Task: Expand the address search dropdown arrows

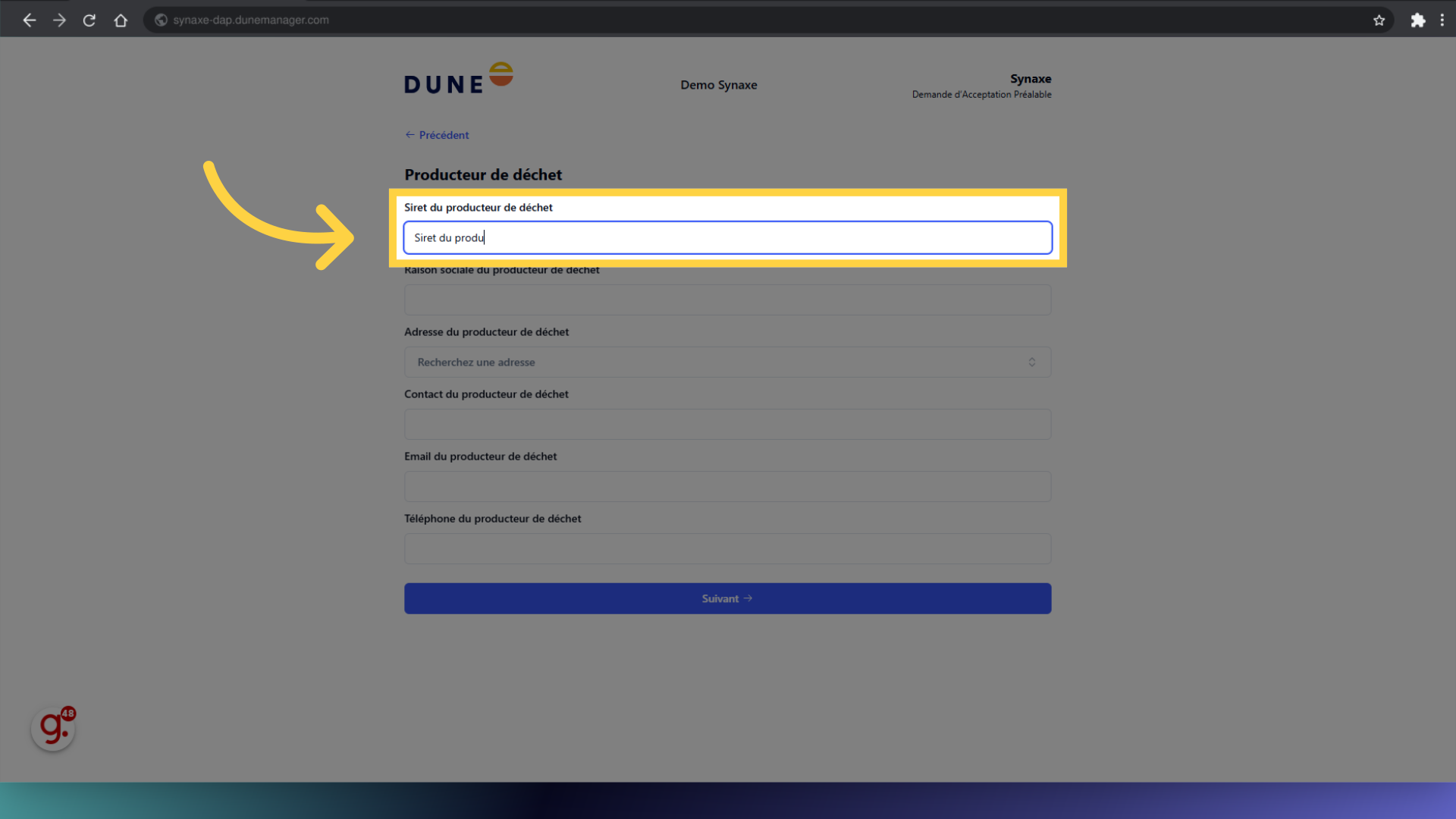Action: [1031, 362]
